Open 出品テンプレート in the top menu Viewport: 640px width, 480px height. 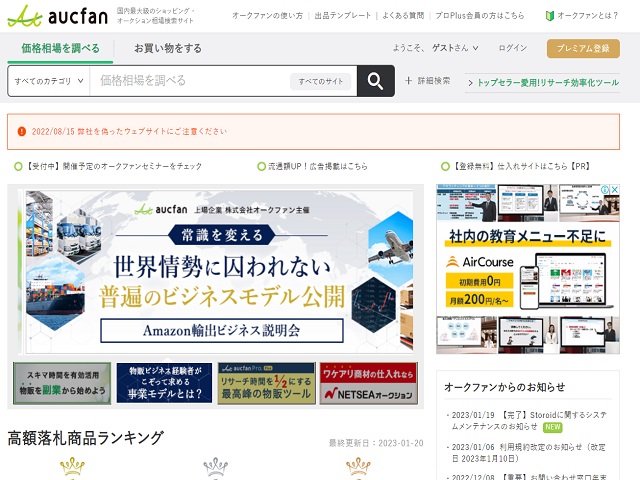click(342, 16)
